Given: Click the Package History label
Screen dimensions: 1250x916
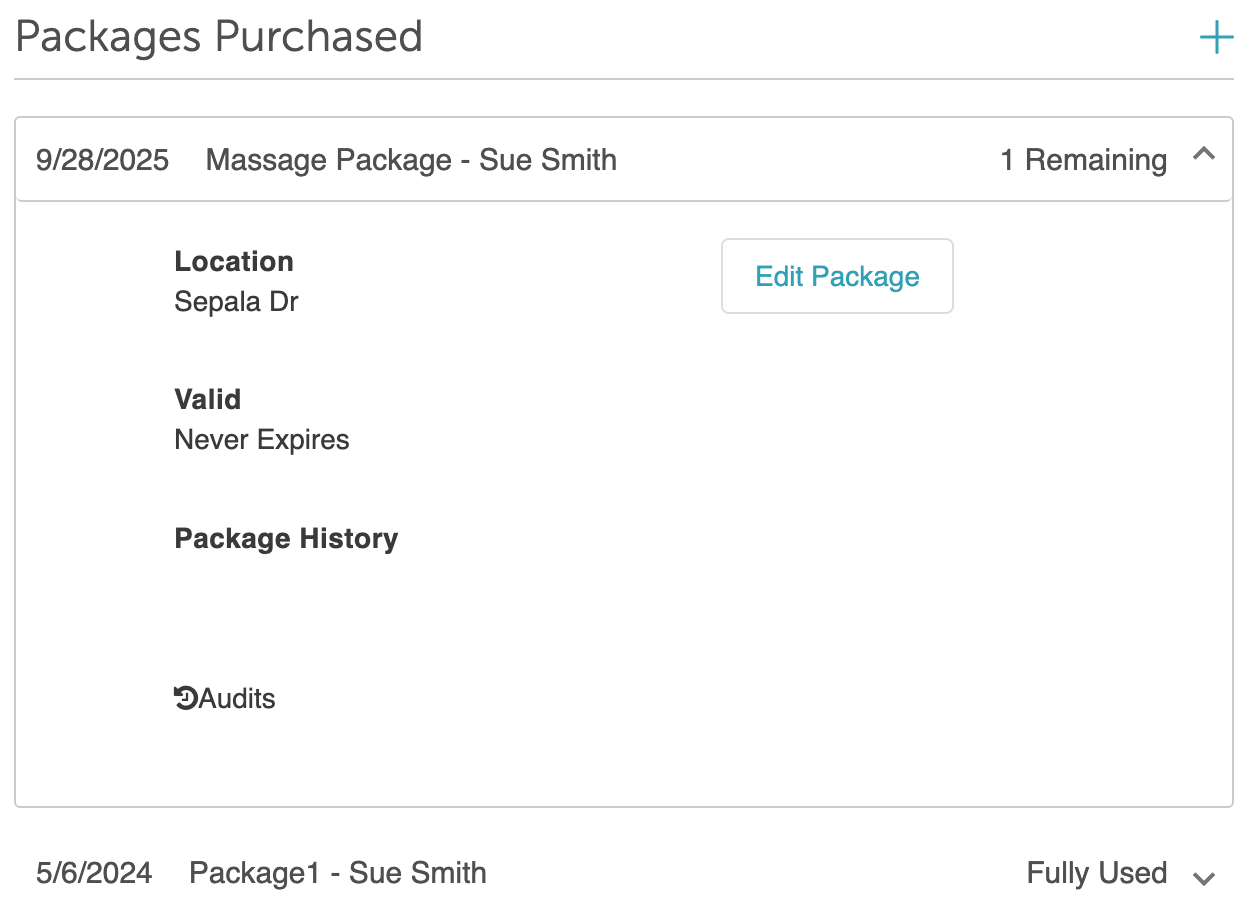Looking at the screenshot, I should click(x=286, y=538).
